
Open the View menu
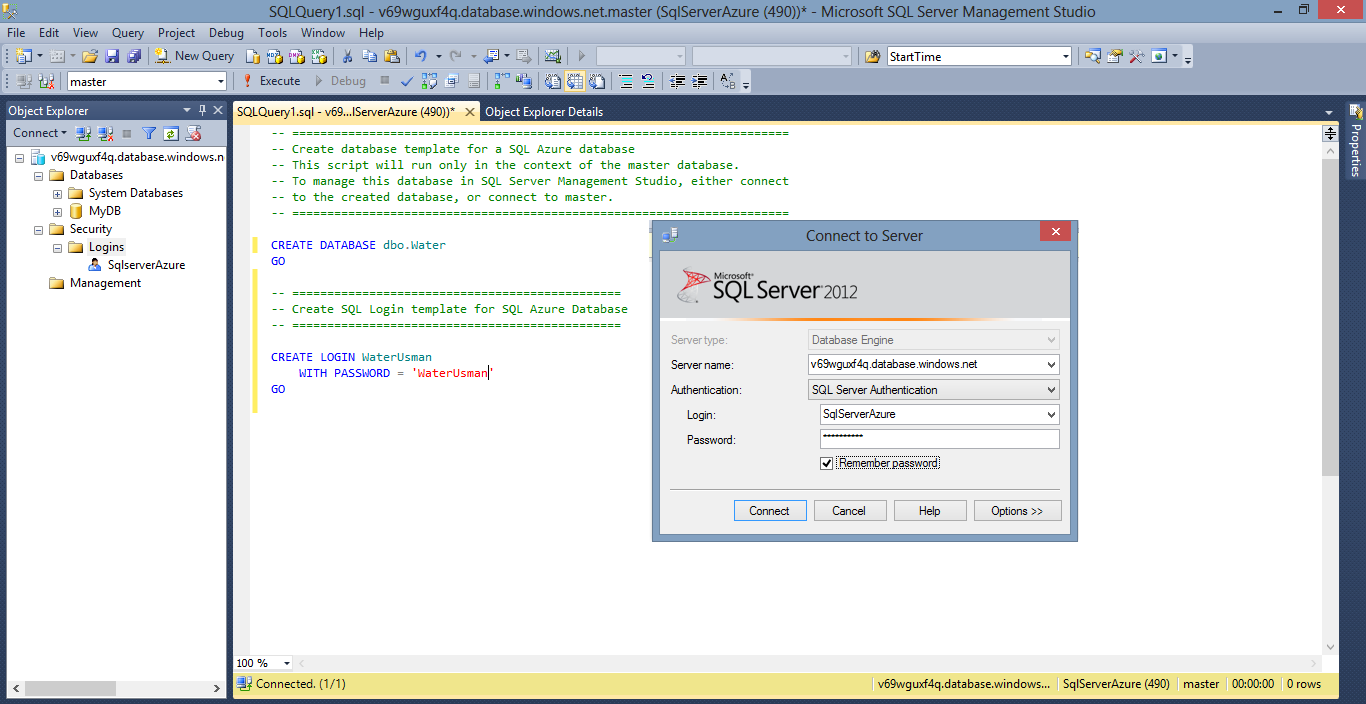click(x=86, y=33)
